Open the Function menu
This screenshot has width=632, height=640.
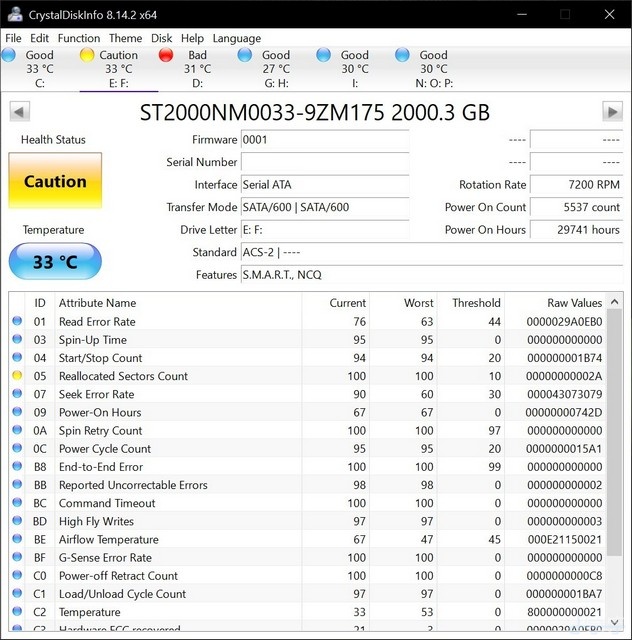pos(79,38)
